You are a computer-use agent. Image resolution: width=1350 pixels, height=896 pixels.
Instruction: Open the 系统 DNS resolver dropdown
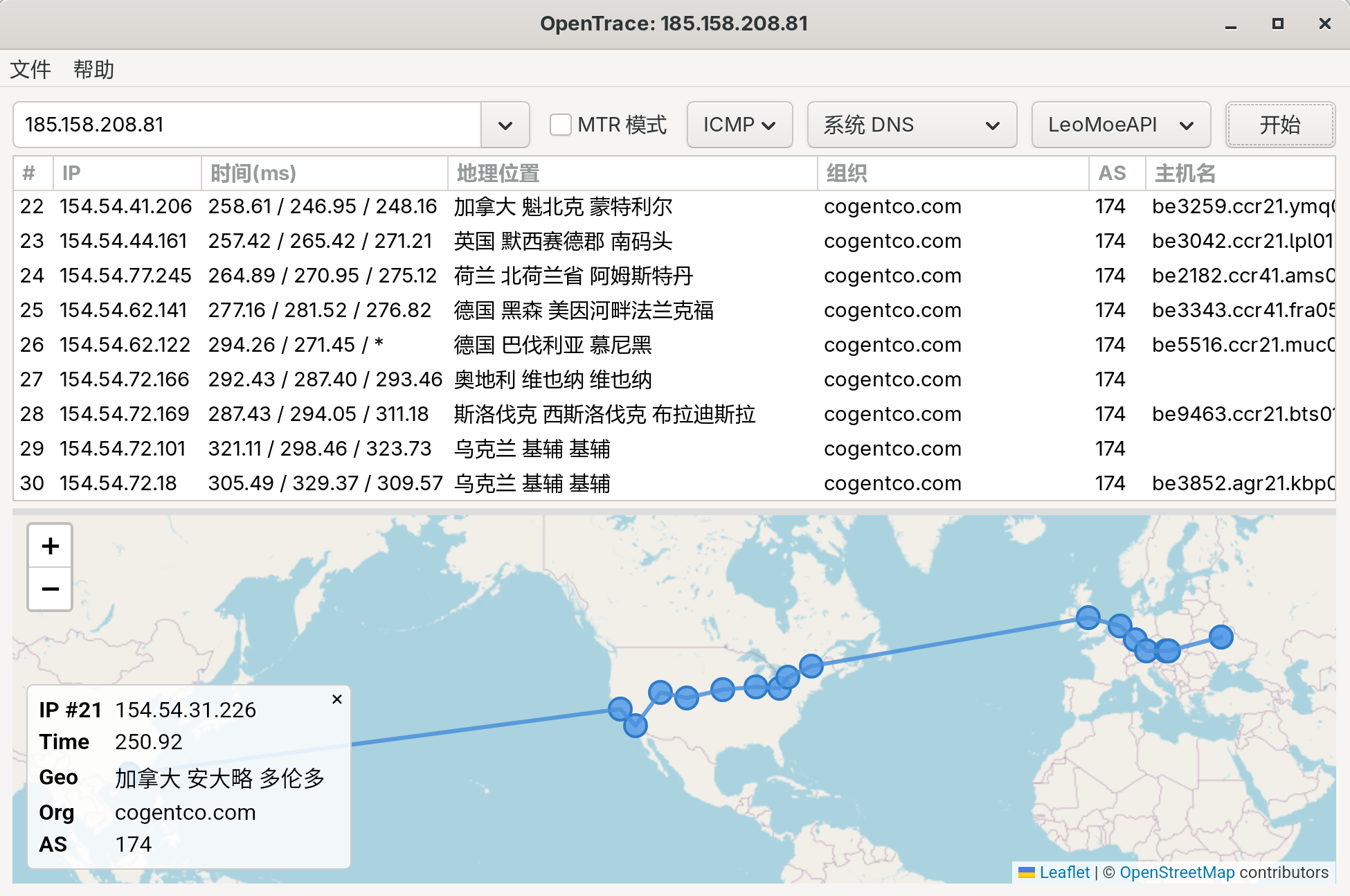pyautogui.click(x=911, y=125)
